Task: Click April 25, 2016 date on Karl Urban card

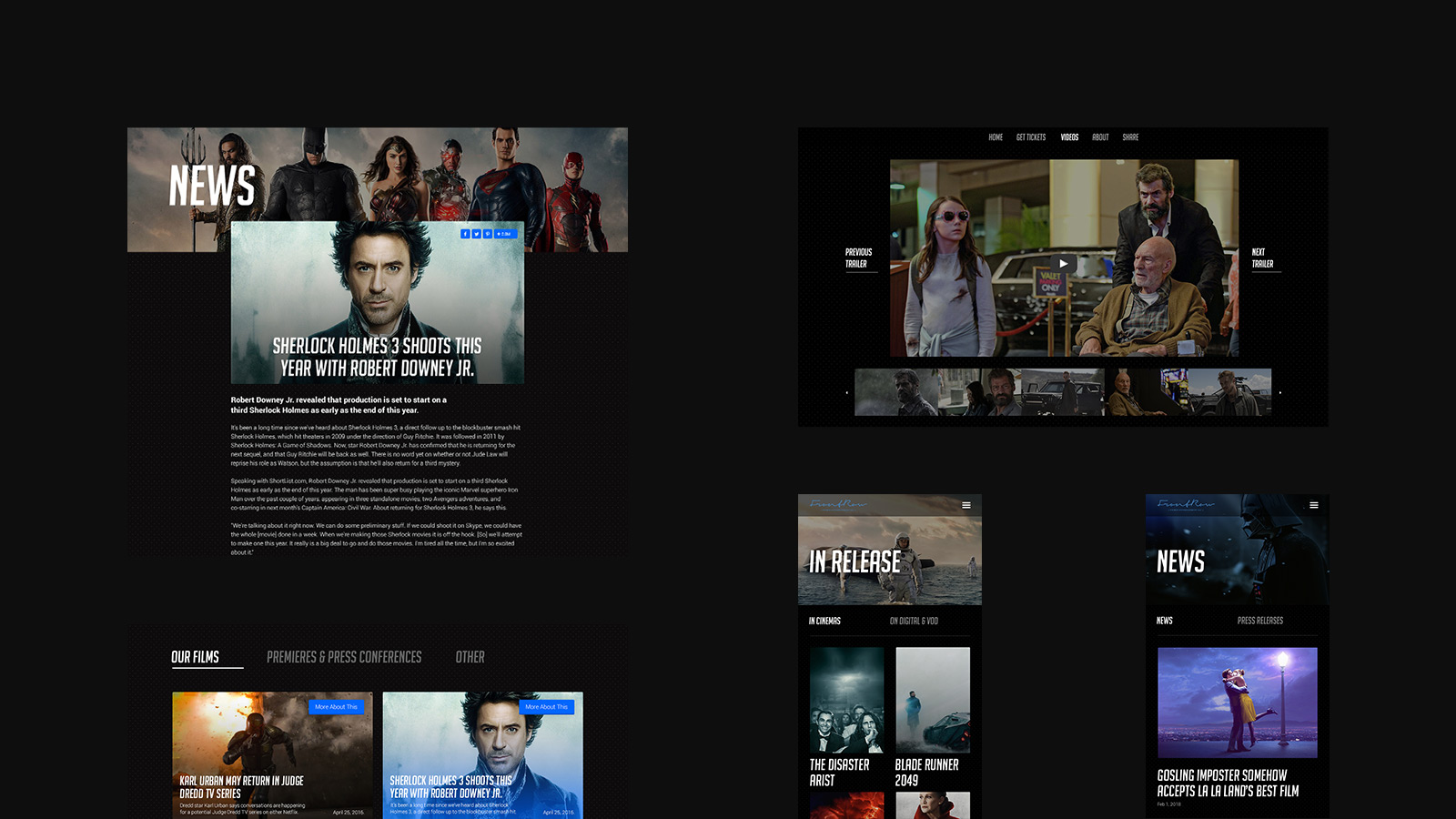Action: click(349, 813)
